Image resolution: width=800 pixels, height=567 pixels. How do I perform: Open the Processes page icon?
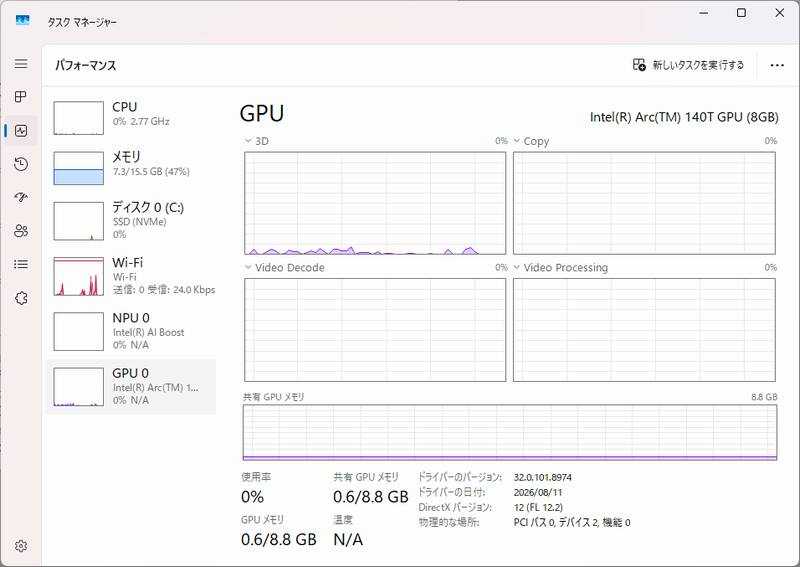[x=21, y=96]
